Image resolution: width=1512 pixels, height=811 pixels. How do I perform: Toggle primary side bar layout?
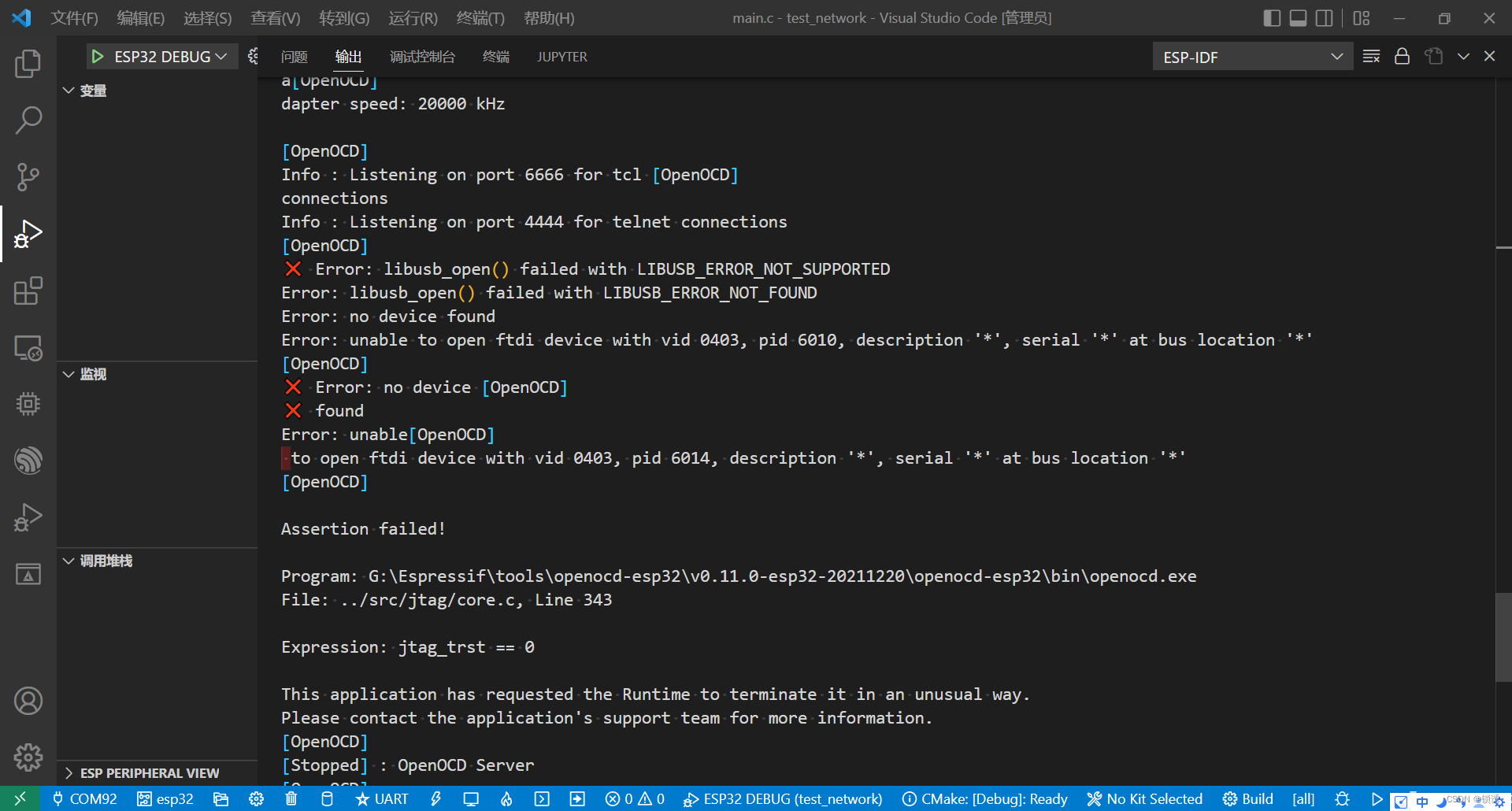point(1271,18)
